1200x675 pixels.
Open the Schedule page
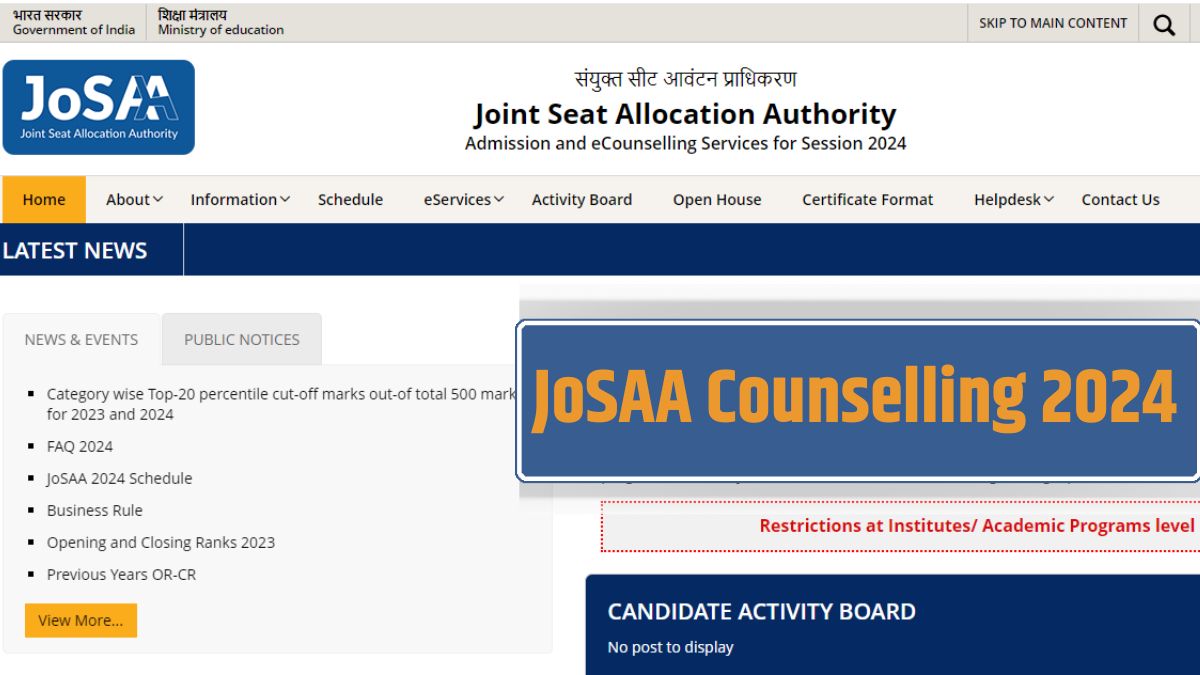350,199
